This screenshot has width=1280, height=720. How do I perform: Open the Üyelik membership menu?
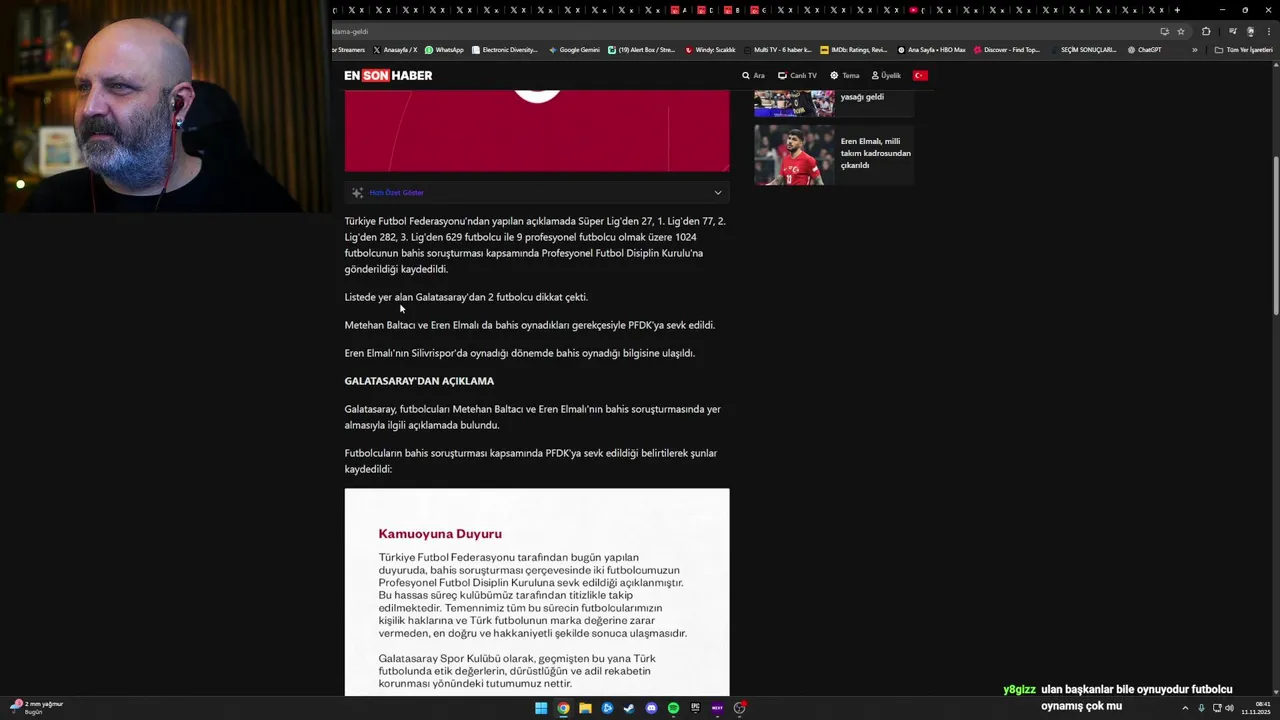[x=886, y=76]
